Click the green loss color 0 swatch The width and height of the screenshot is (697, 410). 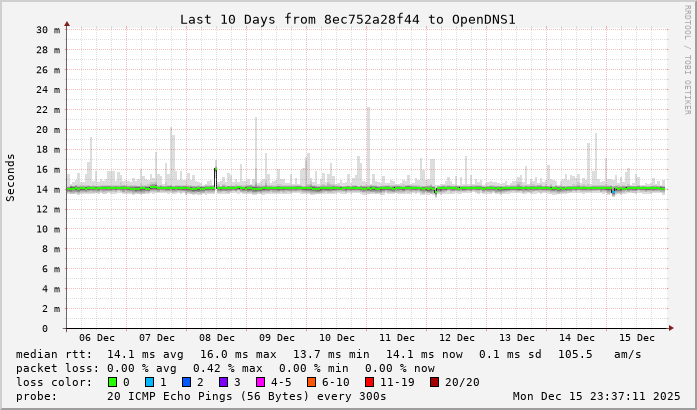click(113, 382)
